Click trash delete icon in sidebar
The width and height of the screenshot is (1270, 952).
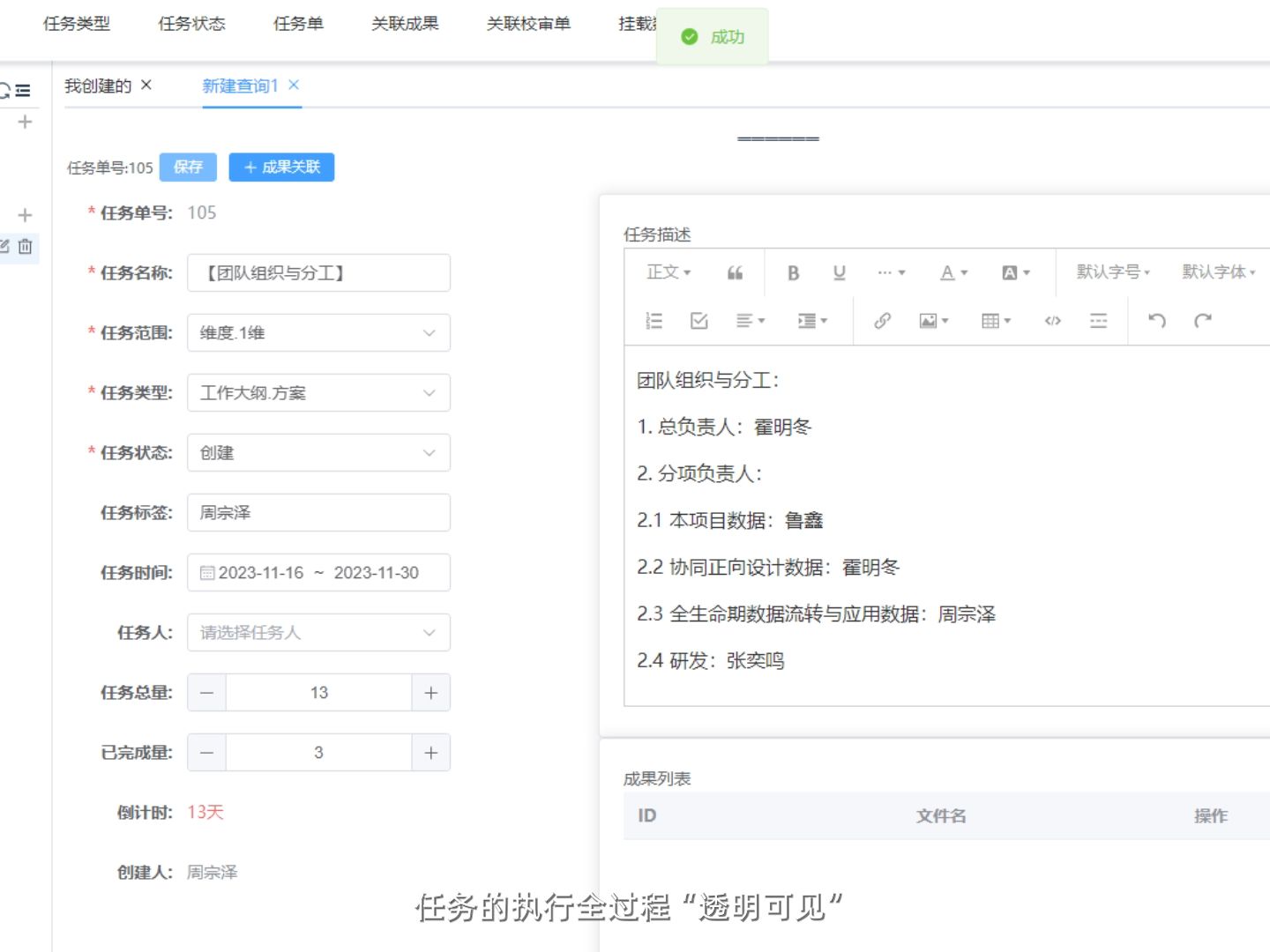click(26, 247)
